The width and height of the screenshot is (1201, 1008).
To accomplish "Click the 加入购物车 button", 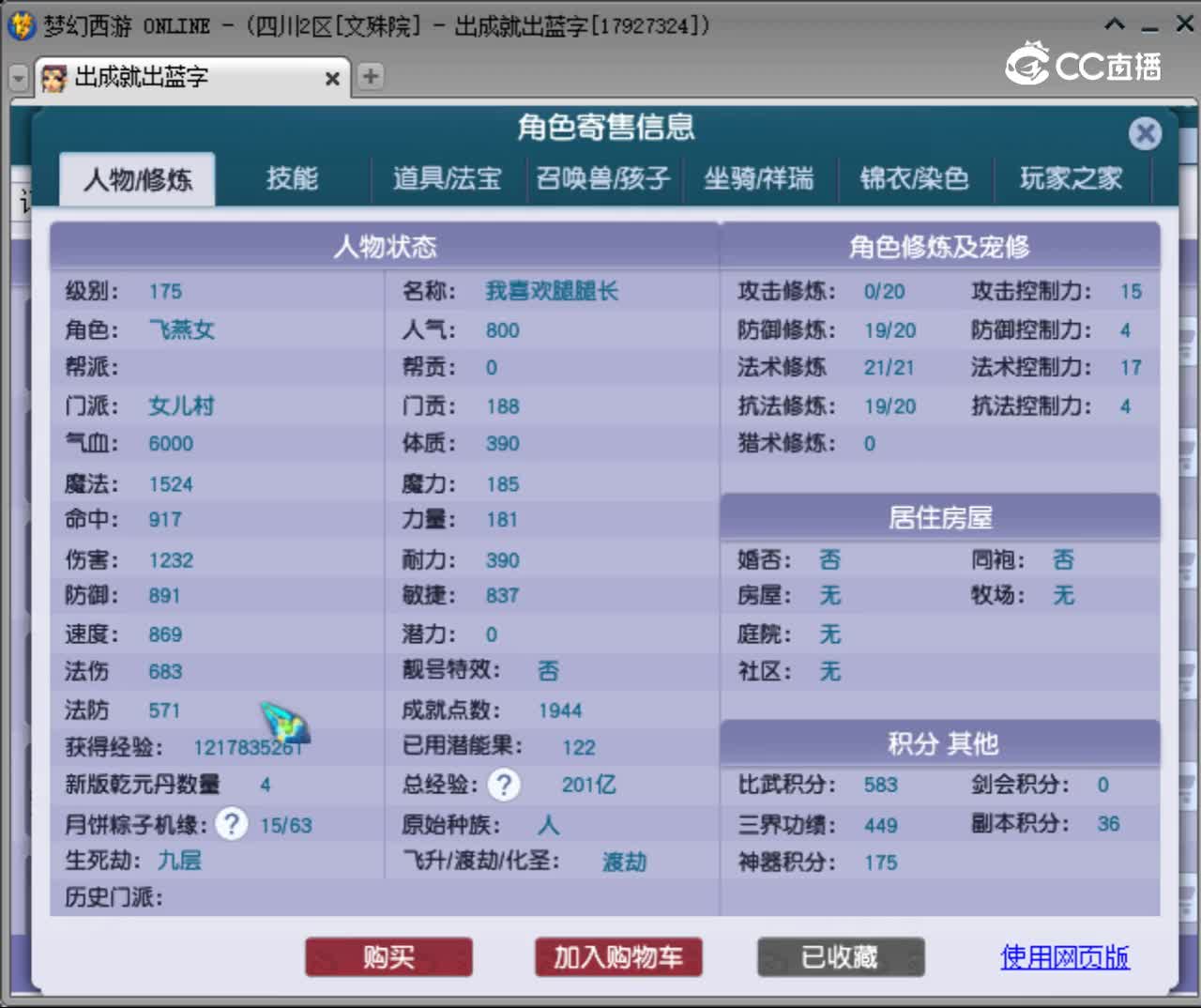I will [x=618, y=957].
